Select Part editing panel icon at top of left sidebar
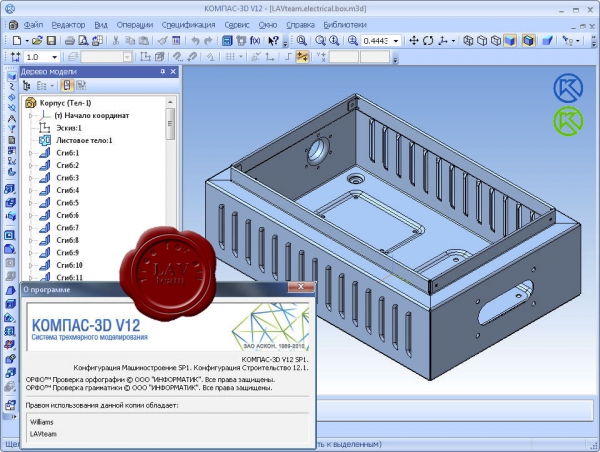Screen dimensions: 600x452 click(x=11, y=76)
